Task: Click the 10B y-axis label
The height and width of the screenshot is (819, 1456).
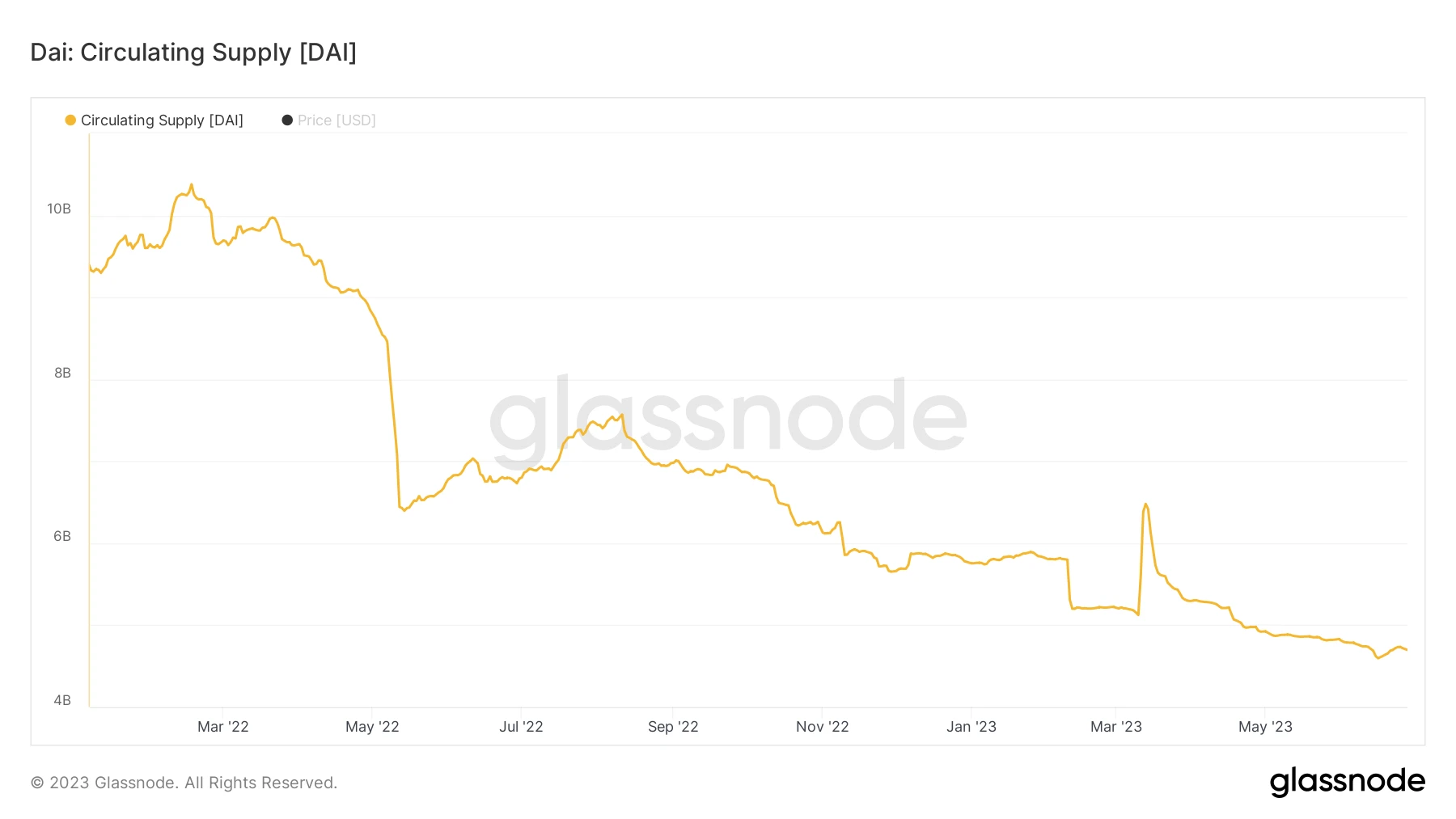Action: pos(59,209)
